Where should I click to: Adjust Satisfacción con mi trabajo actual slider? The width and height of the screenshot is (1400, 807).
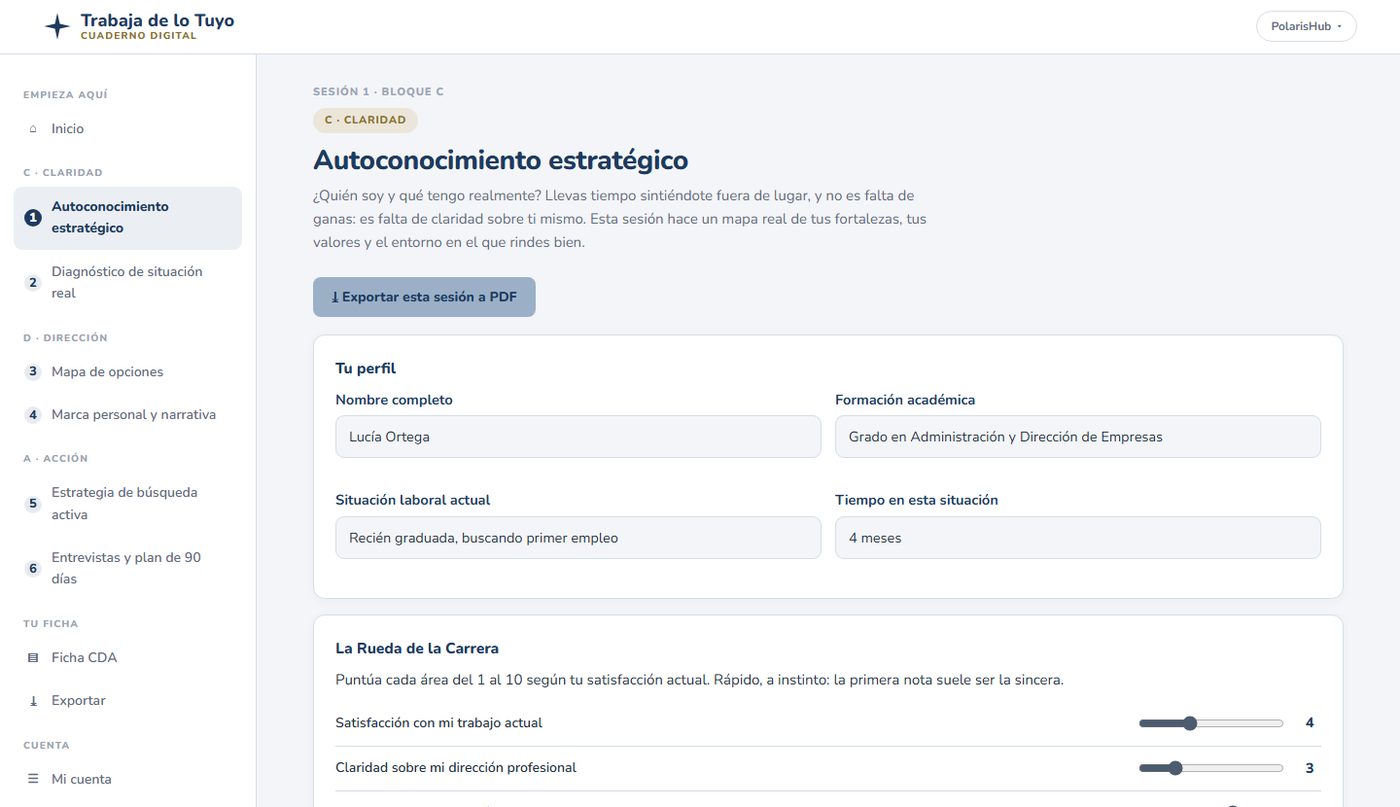tap(1211, 723)
